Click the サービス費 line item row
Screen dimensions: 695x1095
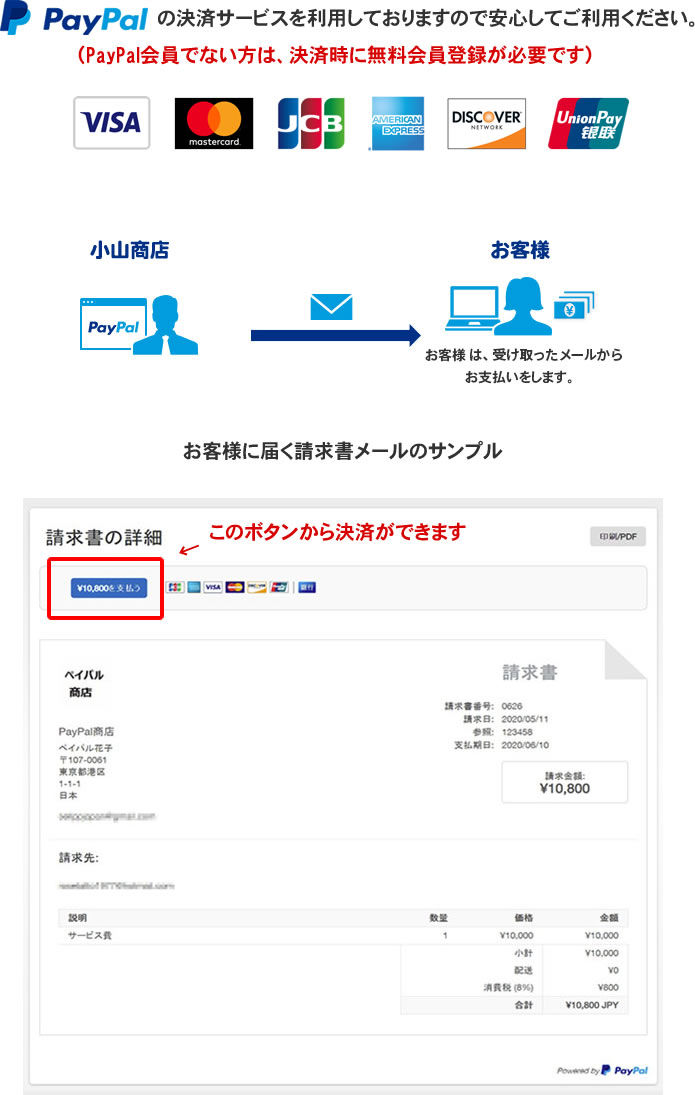point(343,935)
